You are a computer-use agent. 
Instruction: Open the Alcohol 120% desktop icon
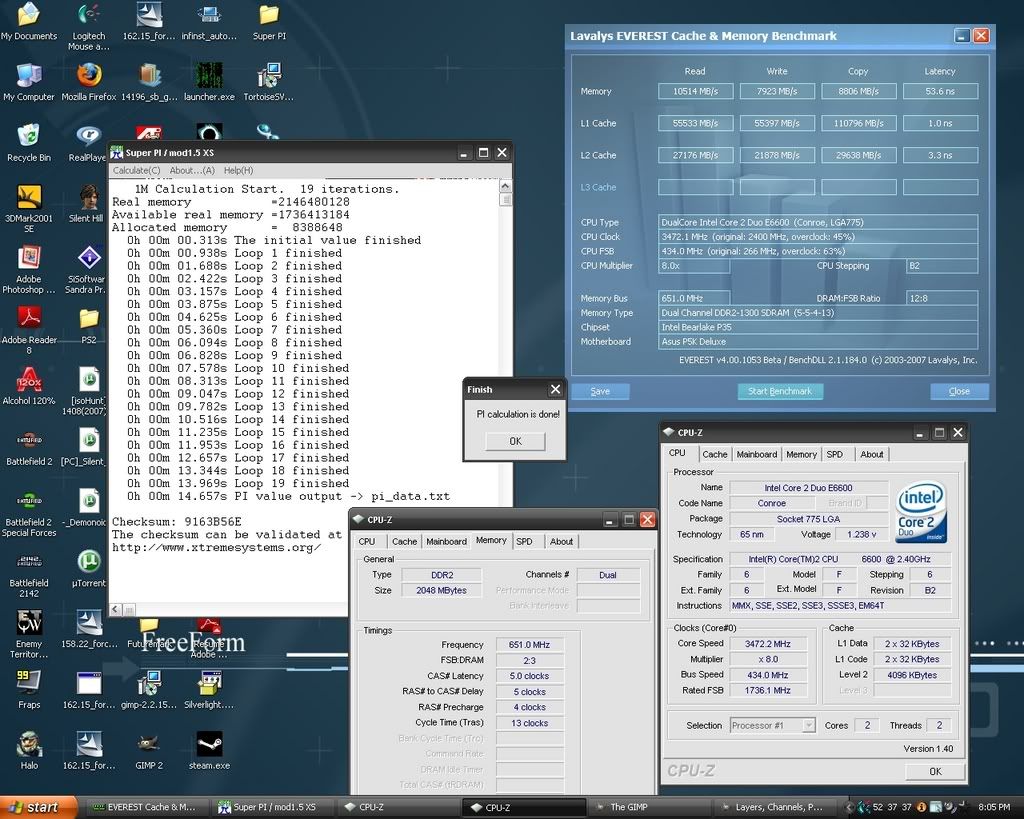[29, 381]
